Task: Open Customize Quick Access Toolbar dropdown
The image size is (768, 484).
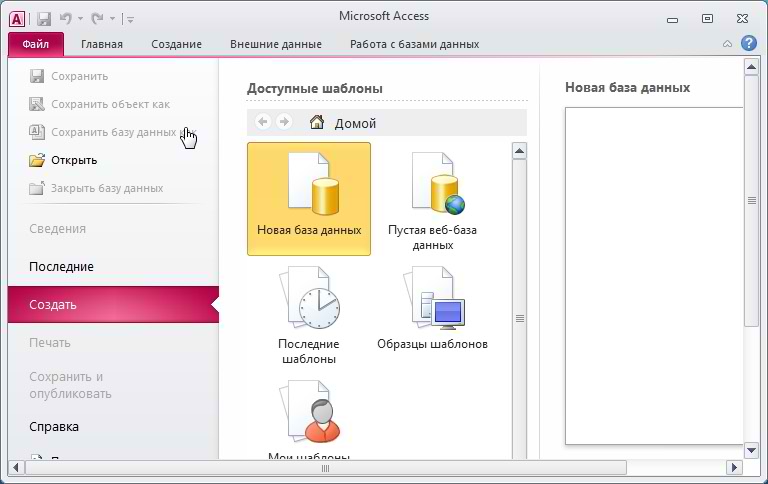Action: coord(130,20)
